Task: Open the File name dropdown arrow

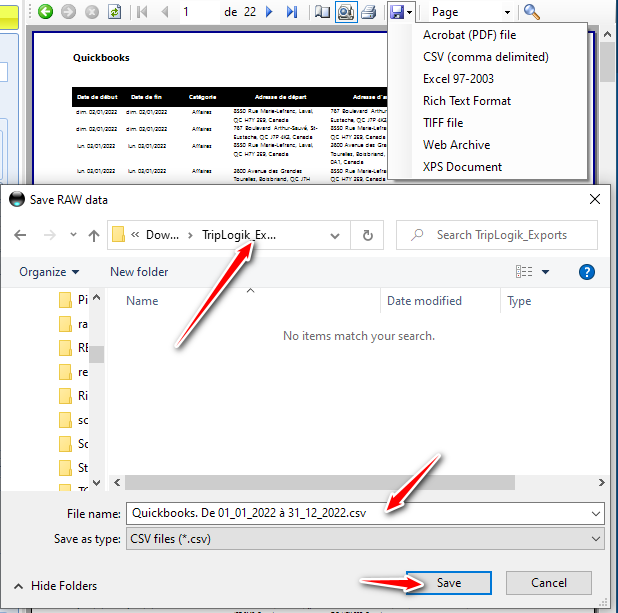Action: point(596,514)
